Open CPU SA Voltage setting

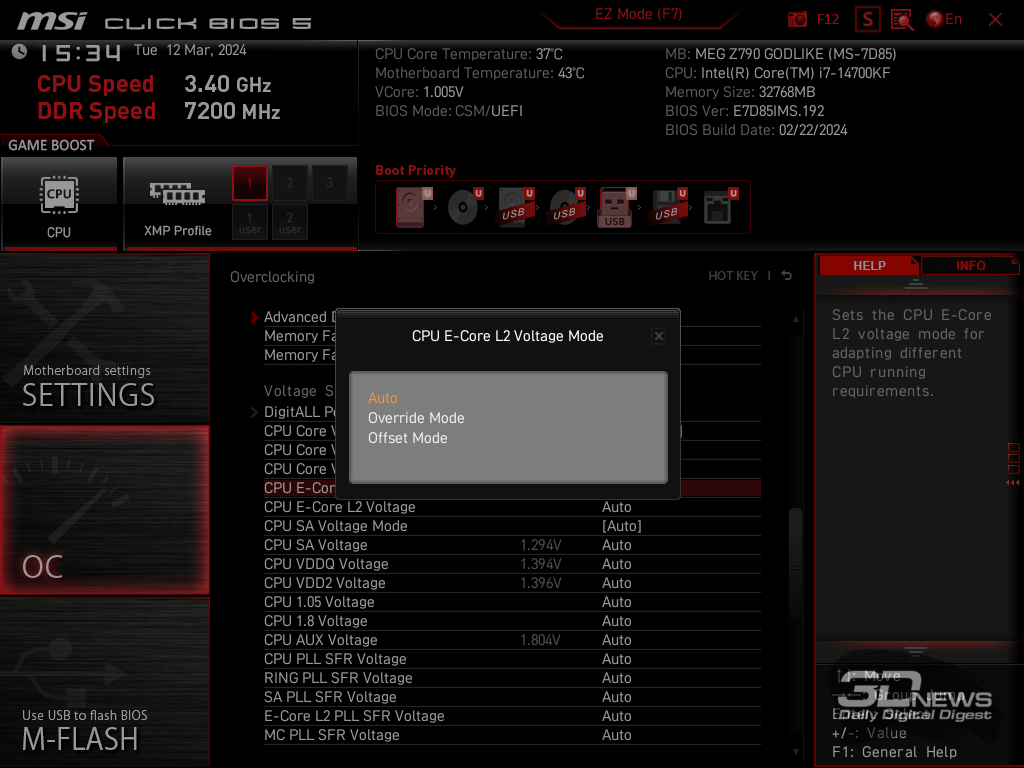[x=512, y=545]
